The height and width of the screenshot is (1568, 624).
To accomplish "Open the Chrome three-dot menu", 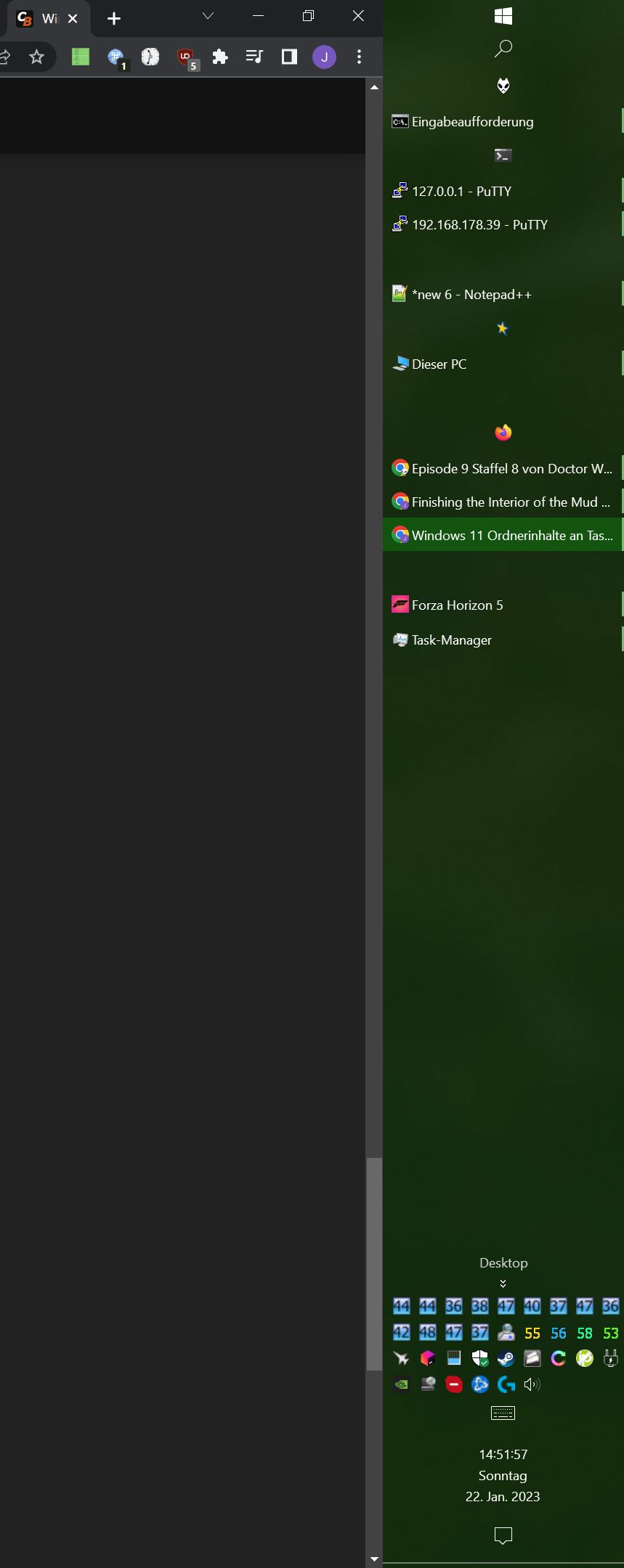I will click(359, 57).
